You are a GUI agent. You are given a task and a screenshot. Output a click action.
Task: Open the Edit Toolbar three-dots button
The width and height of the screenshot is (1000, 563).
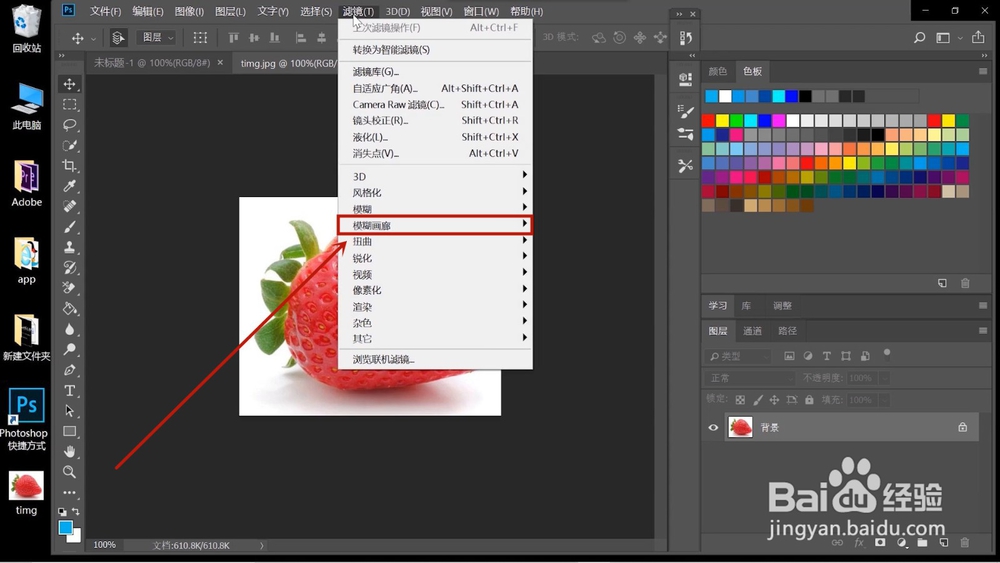point(70,492)
